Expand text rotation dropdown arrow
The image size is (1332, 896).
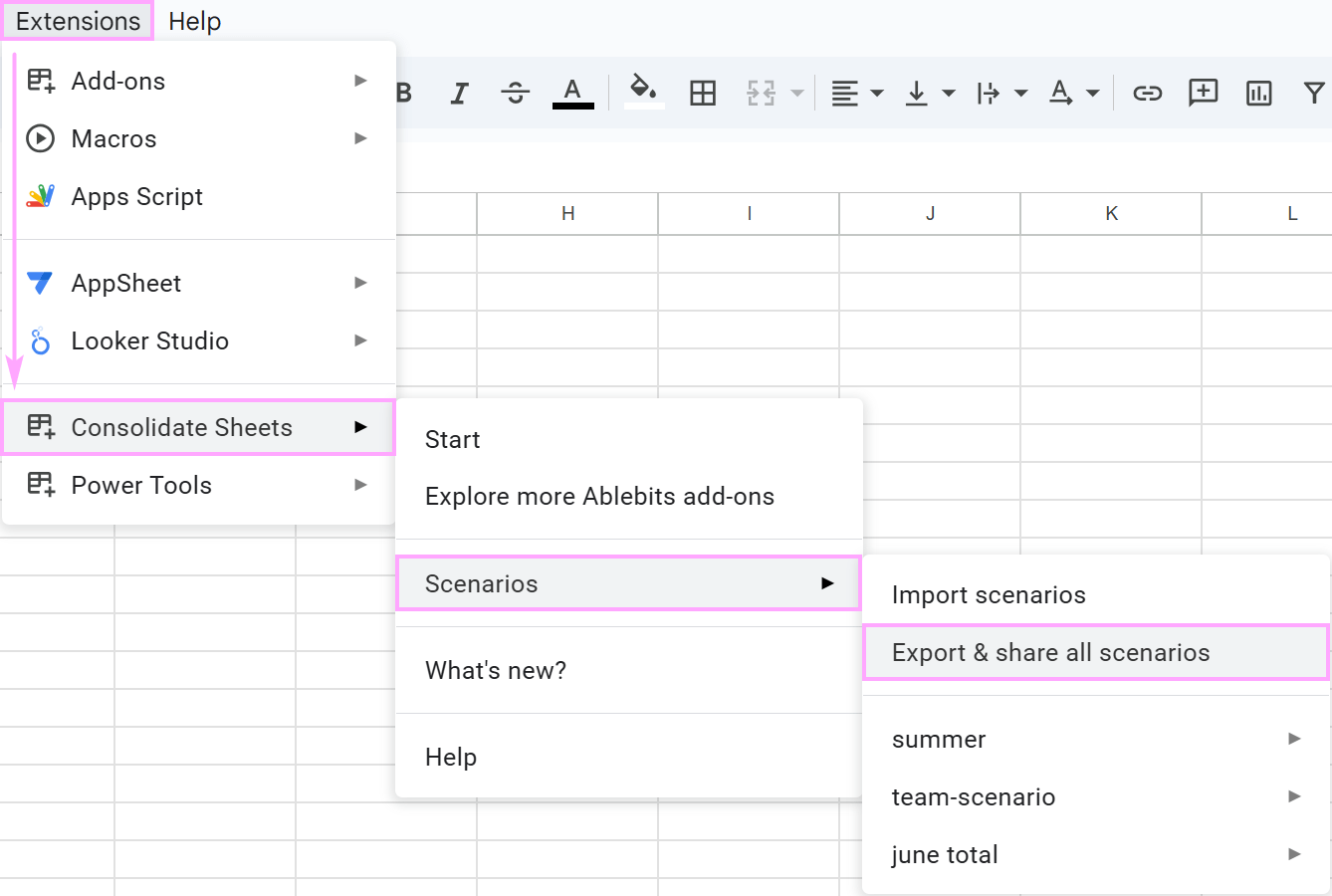coord(1093,94)
